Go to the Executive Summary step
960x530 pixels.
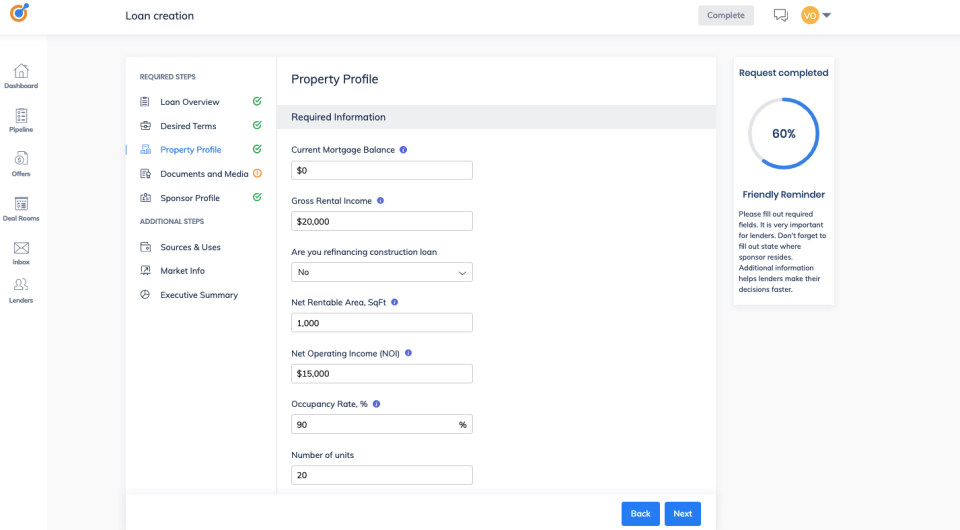click(199, 295)
